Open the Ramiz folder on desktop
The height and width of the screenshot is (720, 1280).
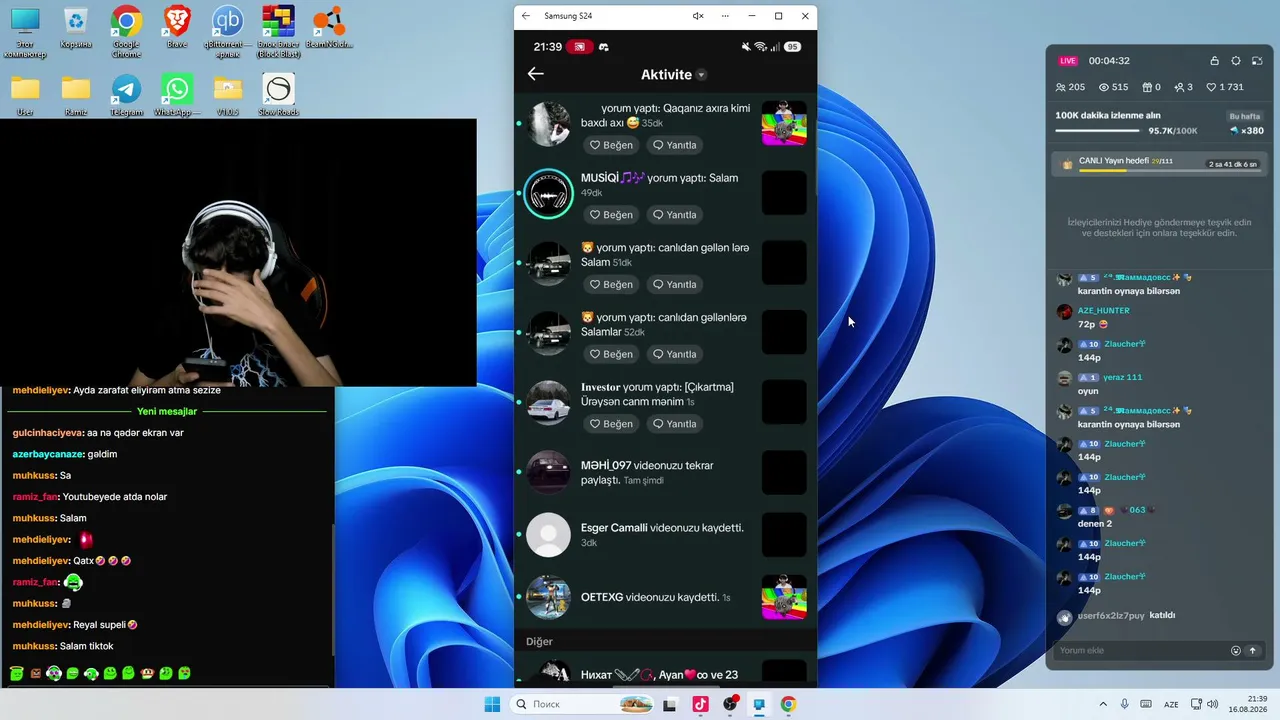tap(76, 95)
